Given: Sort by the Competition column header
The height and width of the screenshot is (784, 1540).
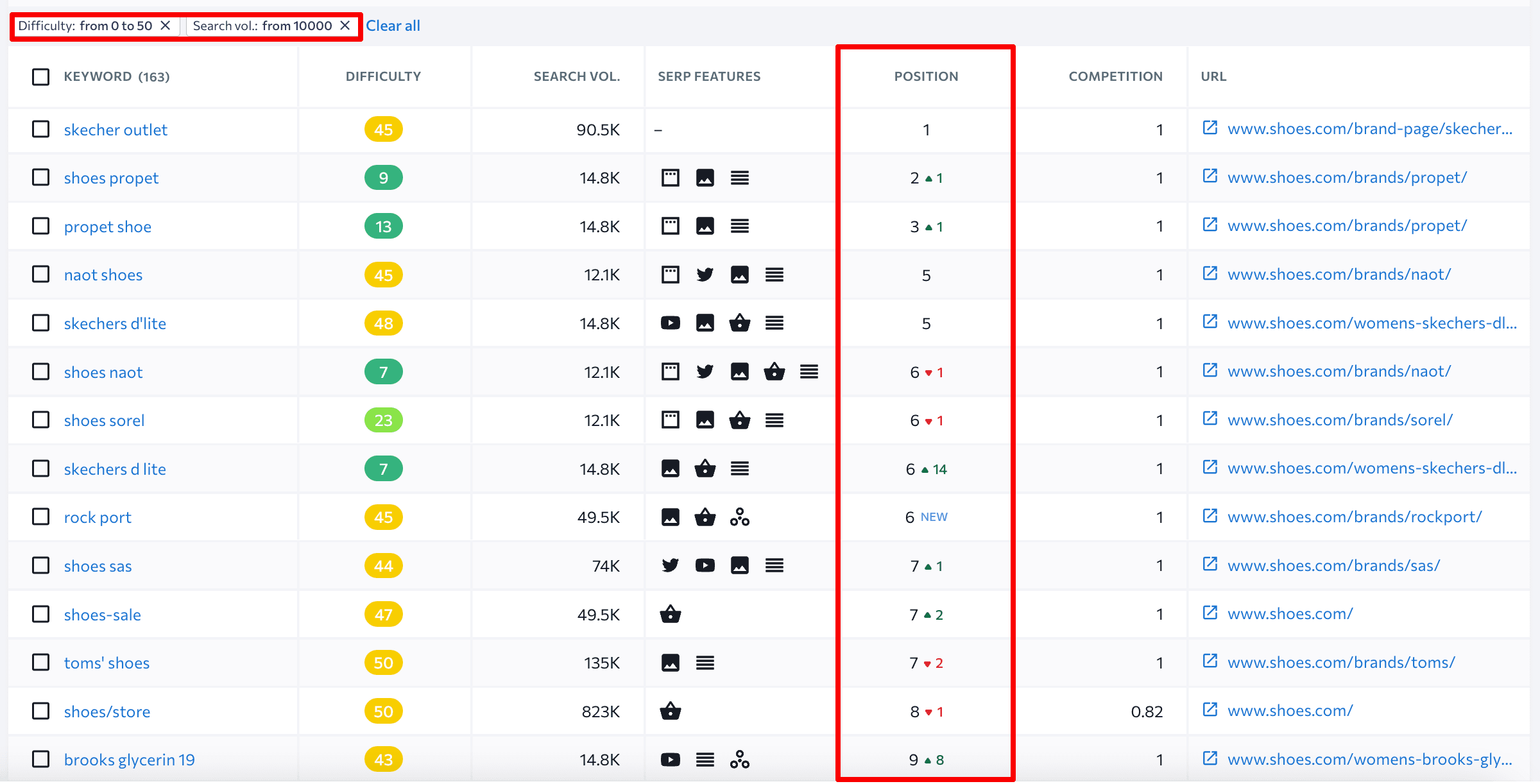Looking at the screenshot, I should tap(1115, 76).
